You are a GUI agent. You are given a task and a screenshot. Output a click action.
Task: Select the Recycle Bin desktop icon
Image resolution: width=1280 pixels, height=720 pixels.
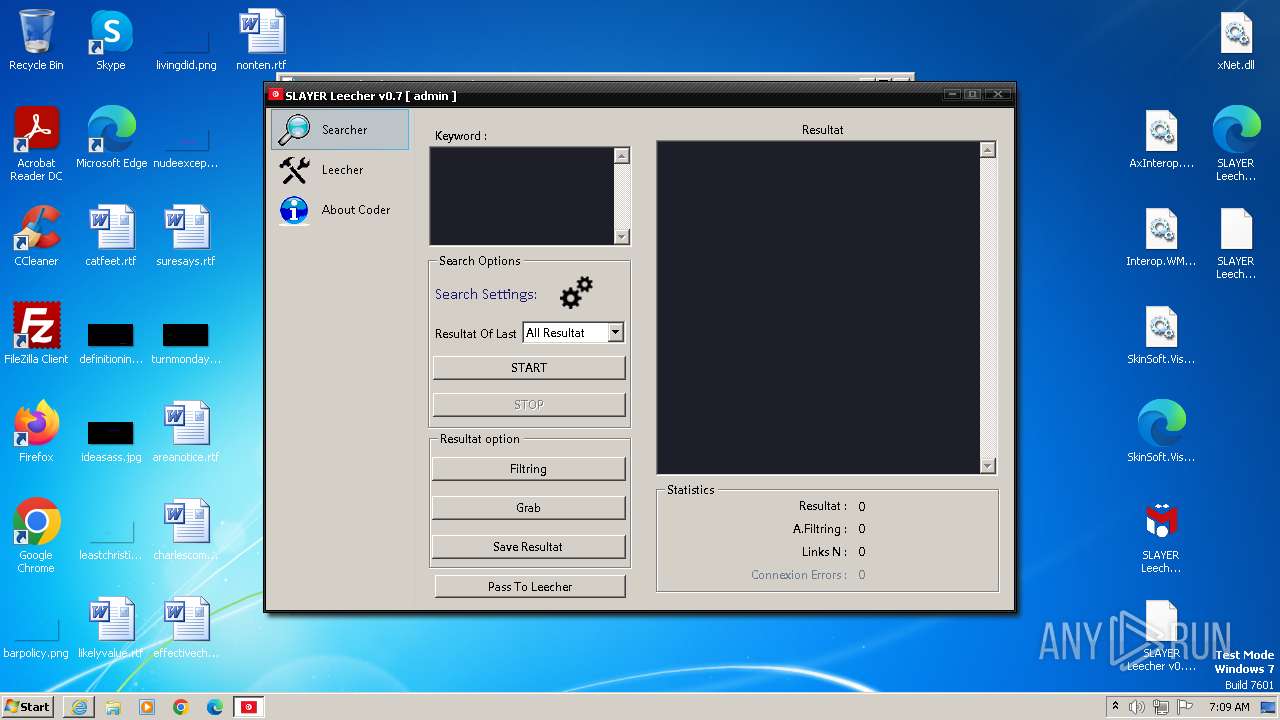point(36,41)
